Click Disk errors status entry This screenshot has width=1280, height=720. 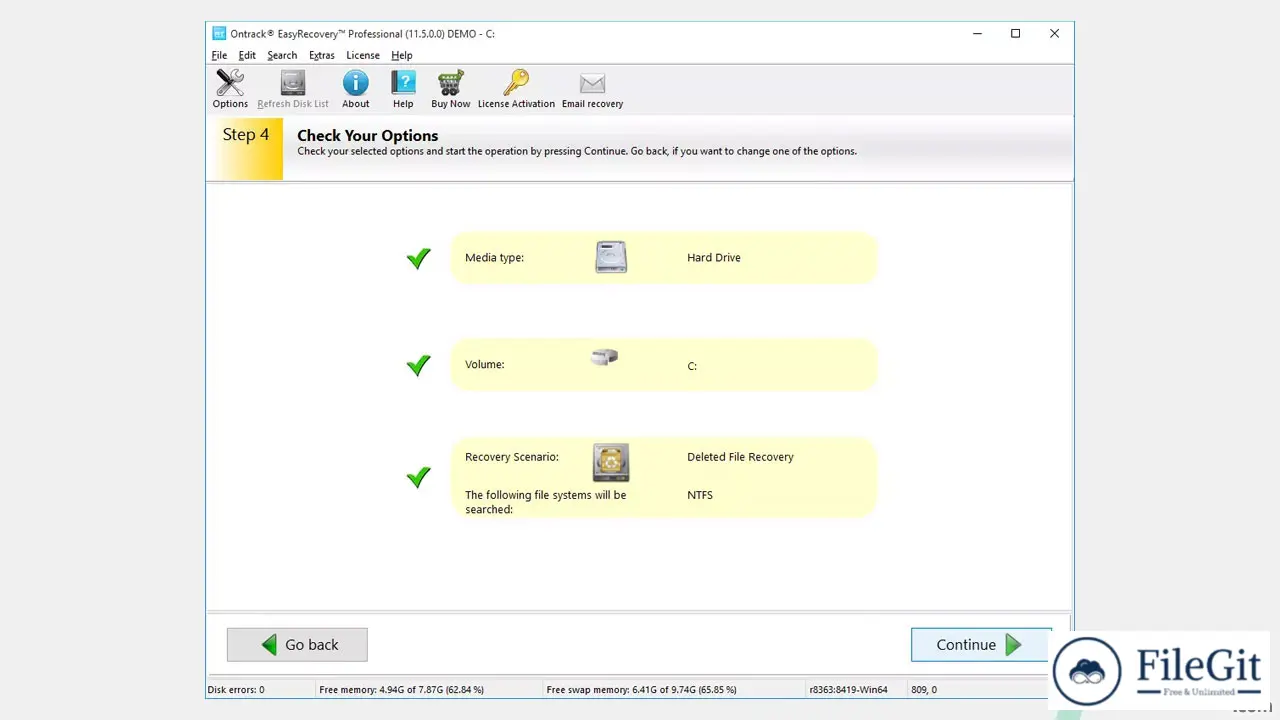(236, 690)
